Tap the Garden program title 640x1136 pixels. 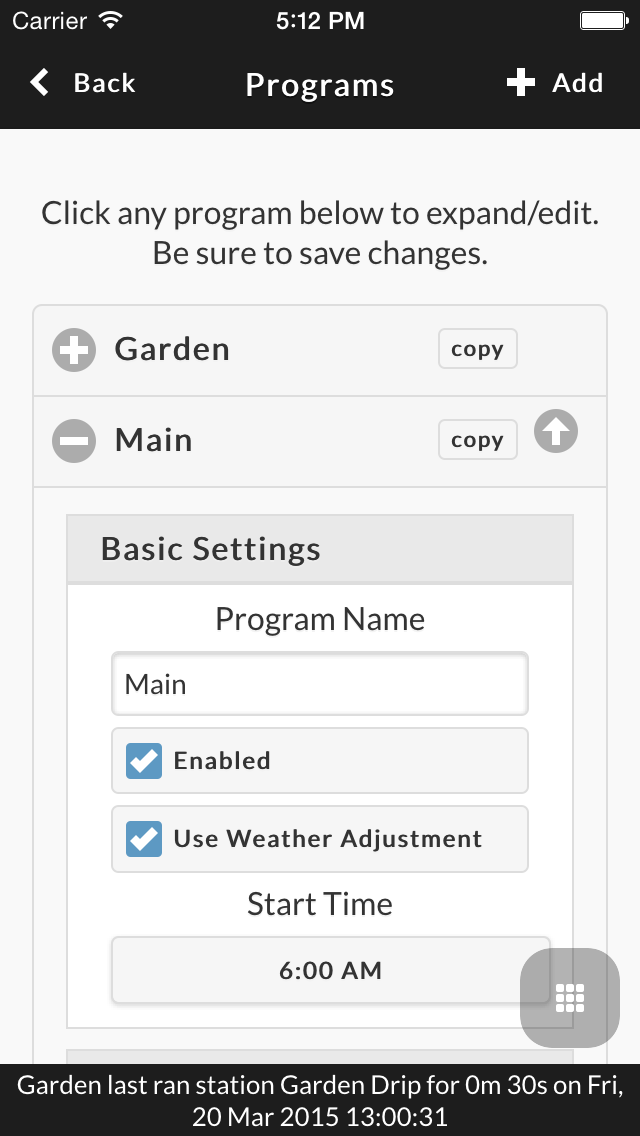coord(173,349)
